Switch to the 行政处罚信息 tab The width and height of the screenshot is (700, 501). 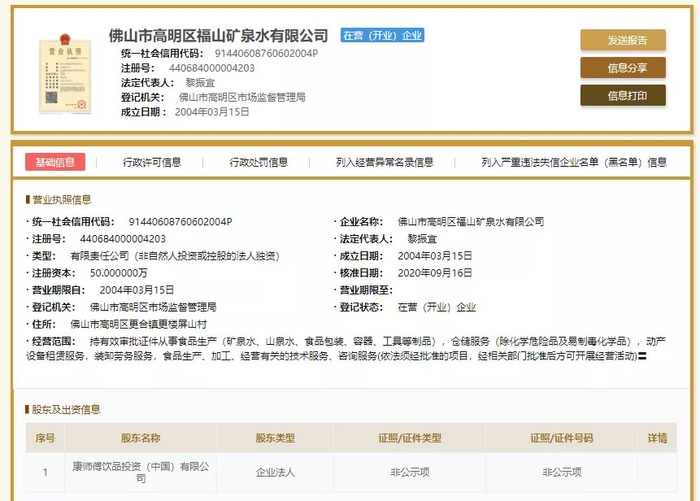pyautogui.click(x=258, y=162)
